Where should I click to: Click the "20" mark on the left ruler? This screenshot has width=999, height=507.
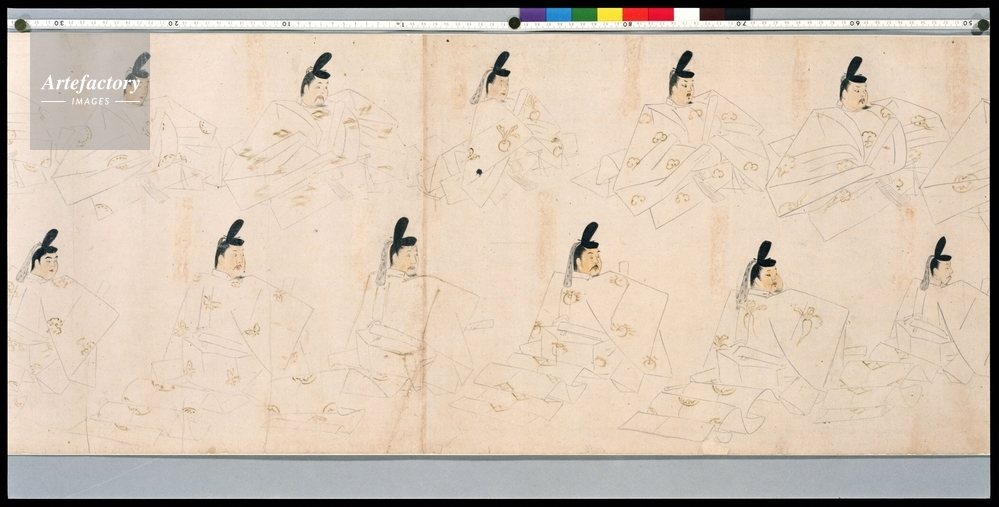172,22
